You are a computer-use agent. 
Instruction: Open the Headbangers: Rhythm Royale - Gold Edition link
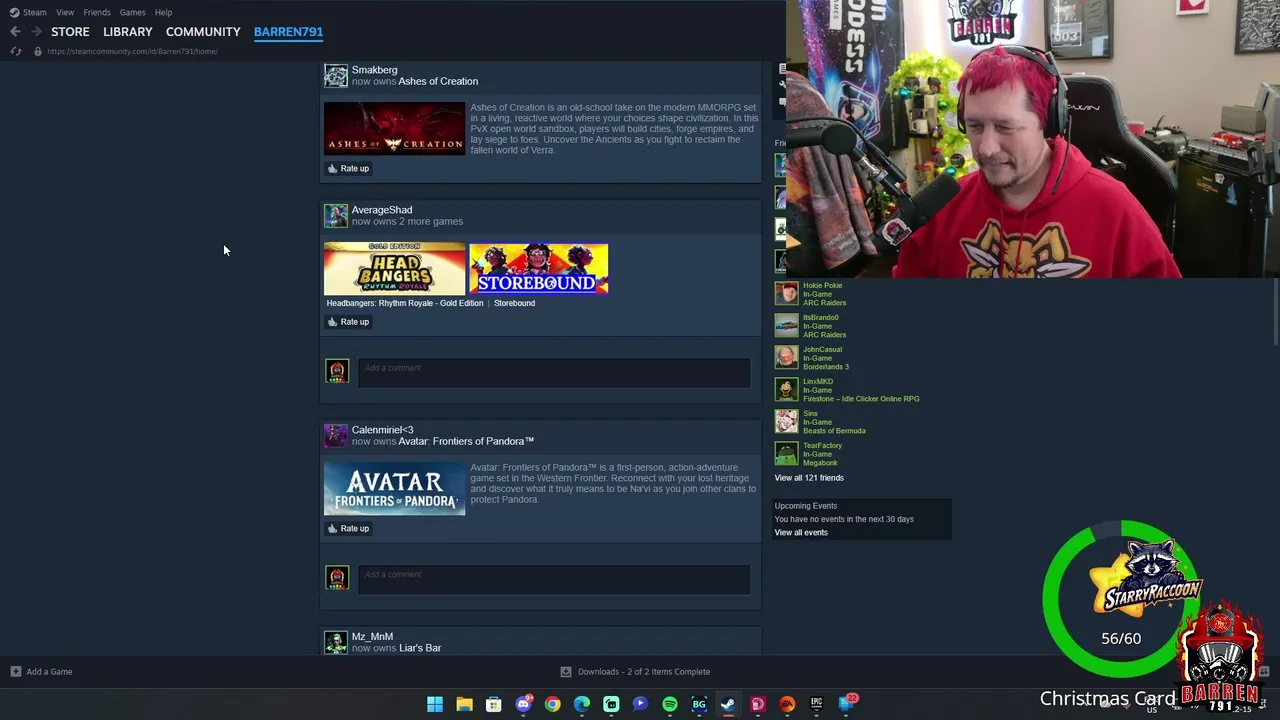pos(405,303)
